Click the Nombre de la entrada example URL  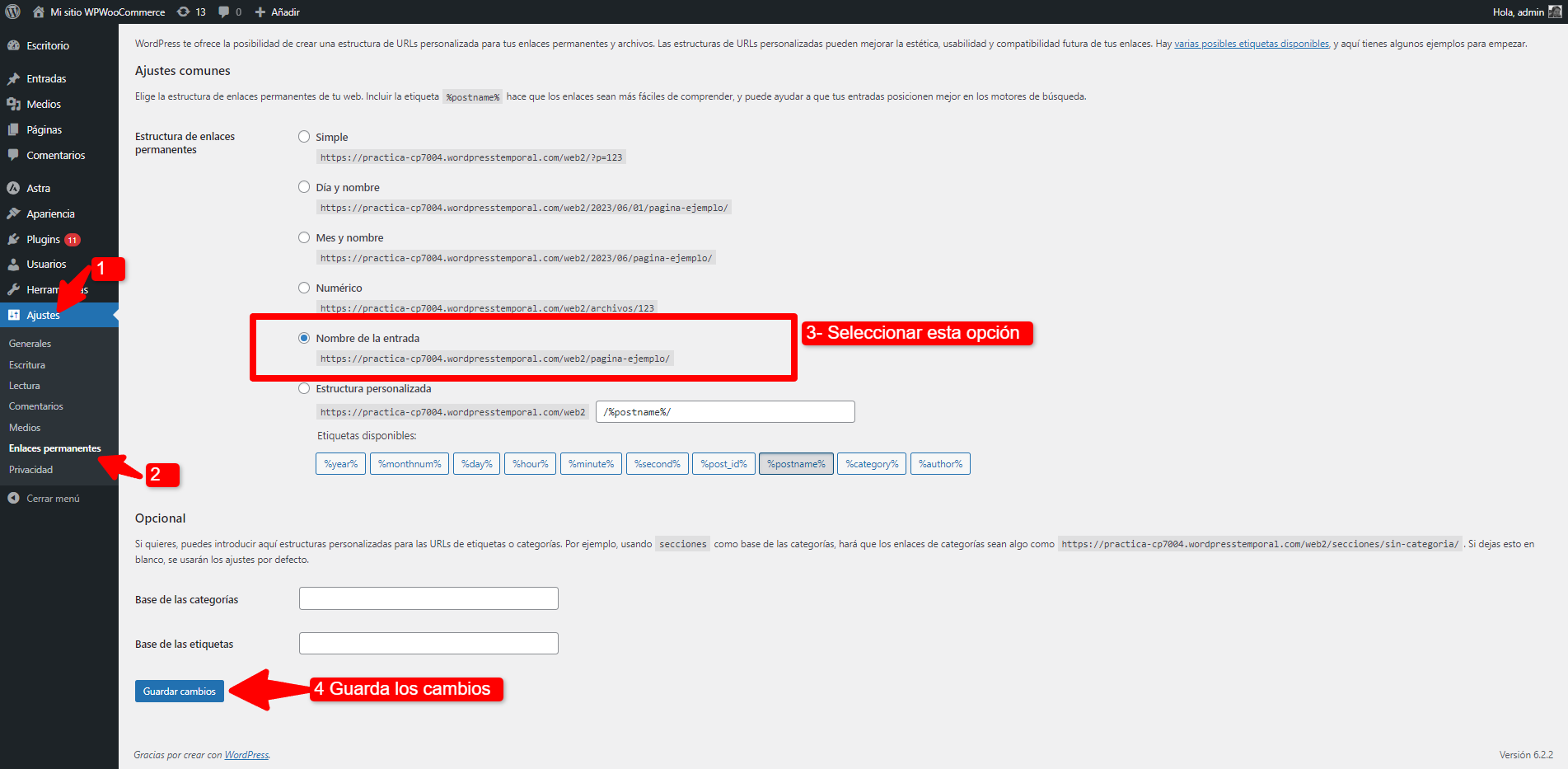(495, 359)
